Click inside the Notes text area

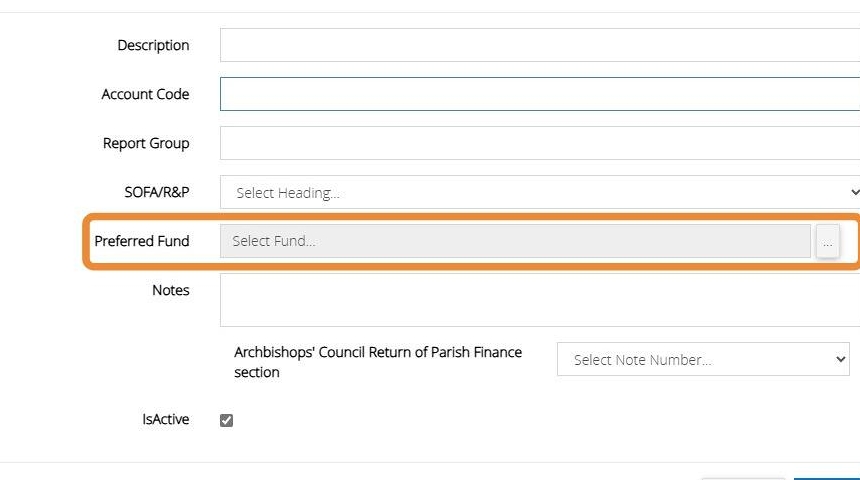coord(540,300)
